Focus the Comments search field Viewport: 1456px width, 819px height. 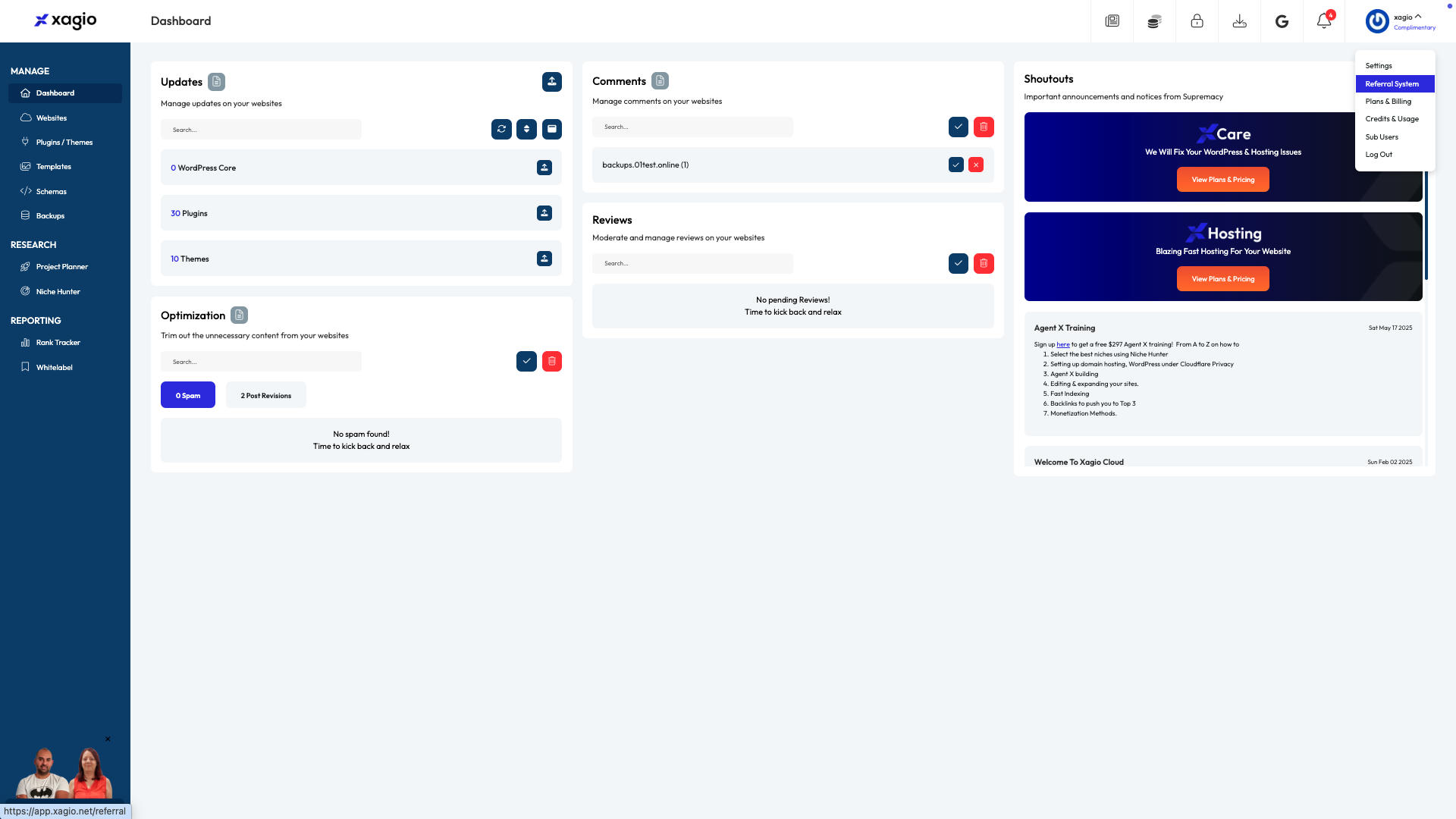click(692, 127)
